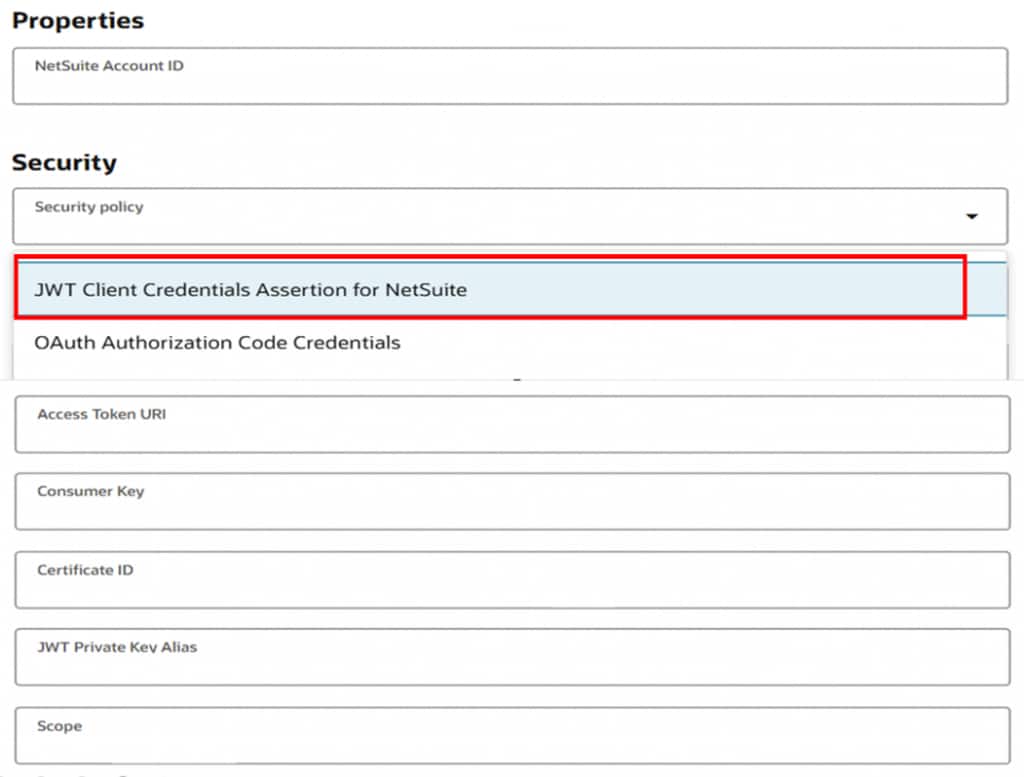The image size is (1024, 777).
Task: Click the "NetSuite Account ID" label text
Action: pos(109,66)
